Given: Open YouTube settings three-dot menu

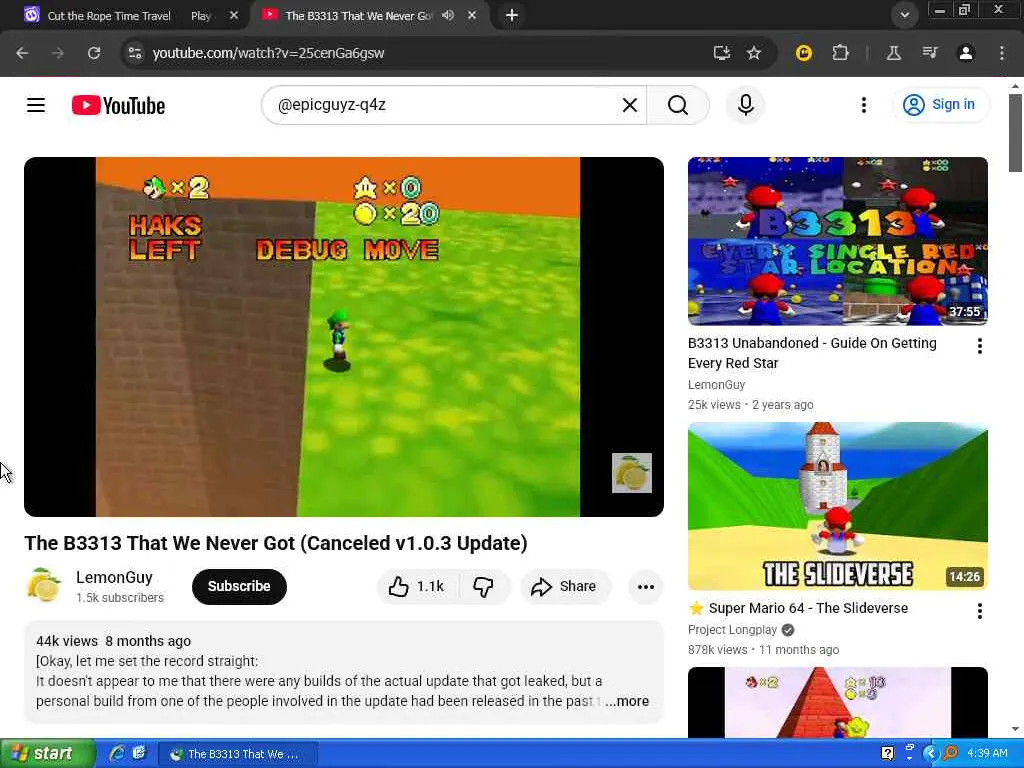Looking at the screenshot, I should pyautogui.click(x=863, y=105).
